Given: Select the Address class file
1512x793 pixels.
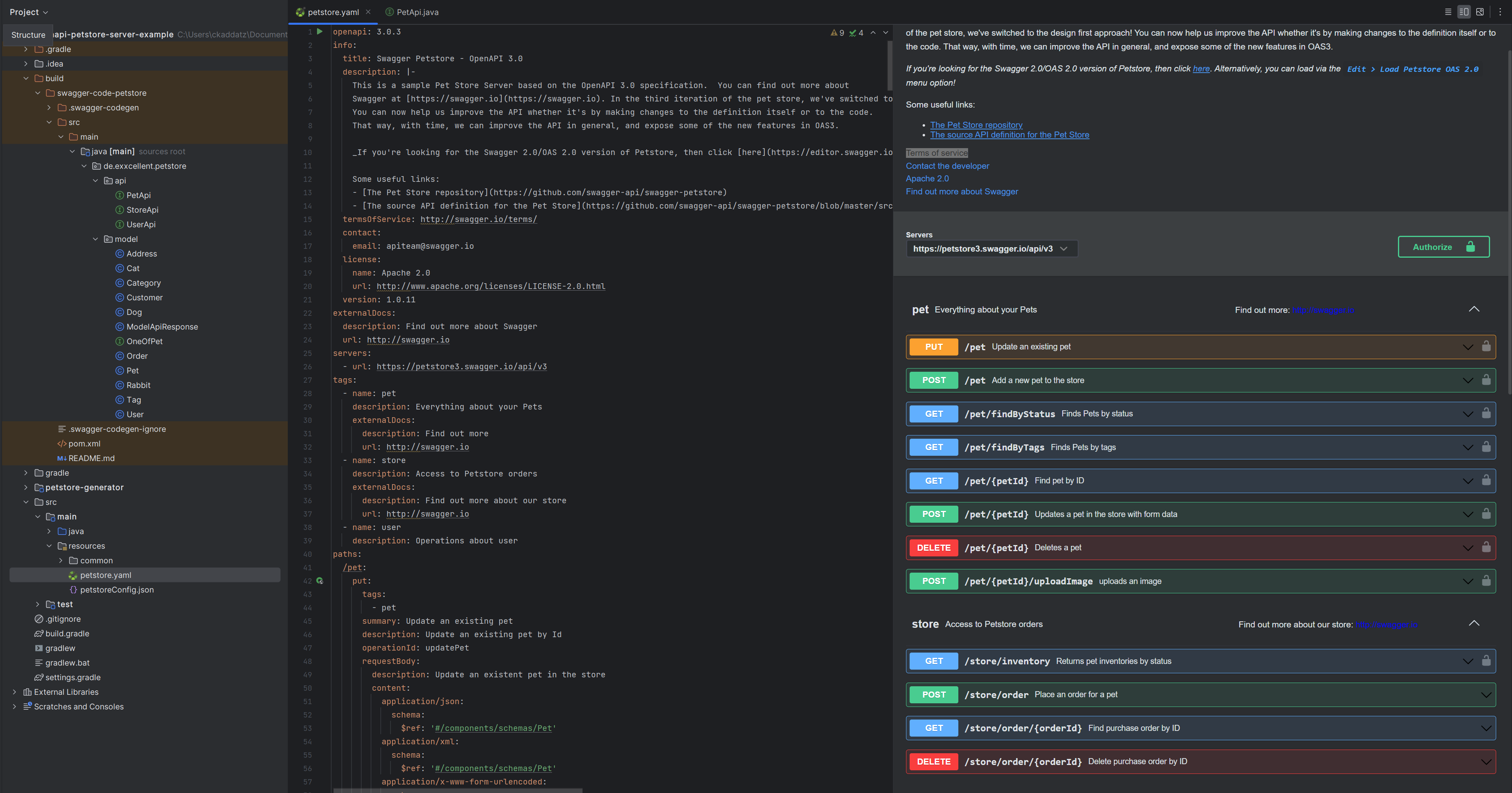Looking at the screenshot, I should 141,254.
